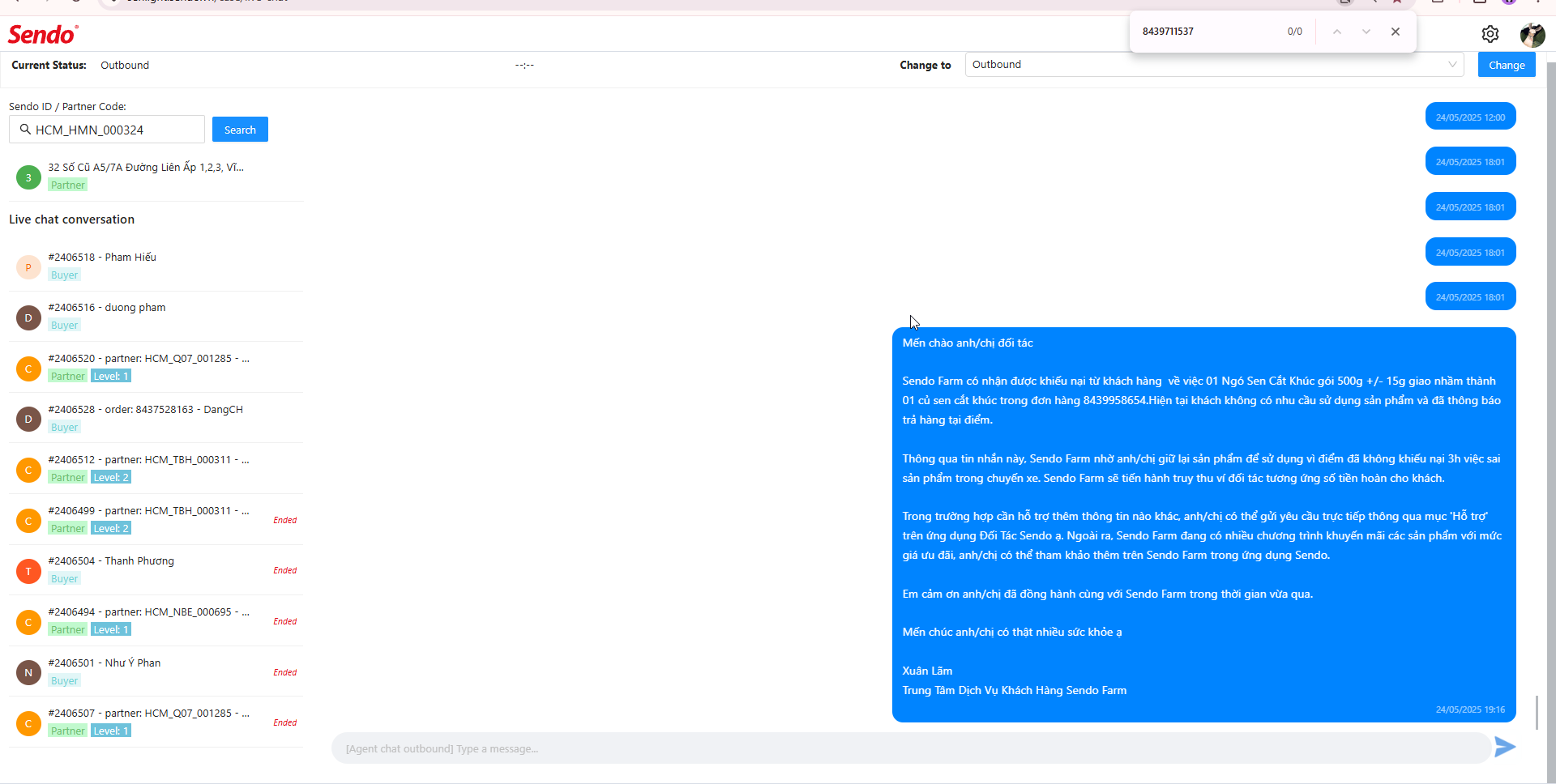Open ended conversation #2406507
Screen dimensions: 1556x784
[x=156, y=722]
